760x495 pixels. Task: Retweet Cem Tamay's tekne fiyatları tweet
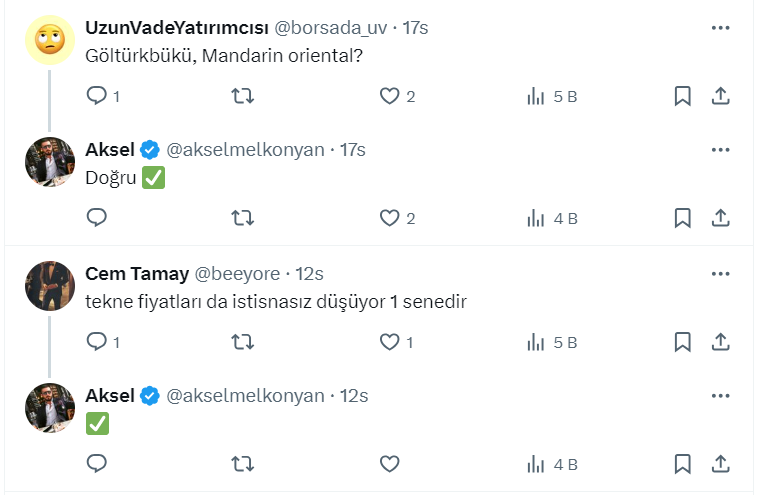click(242, 342)
